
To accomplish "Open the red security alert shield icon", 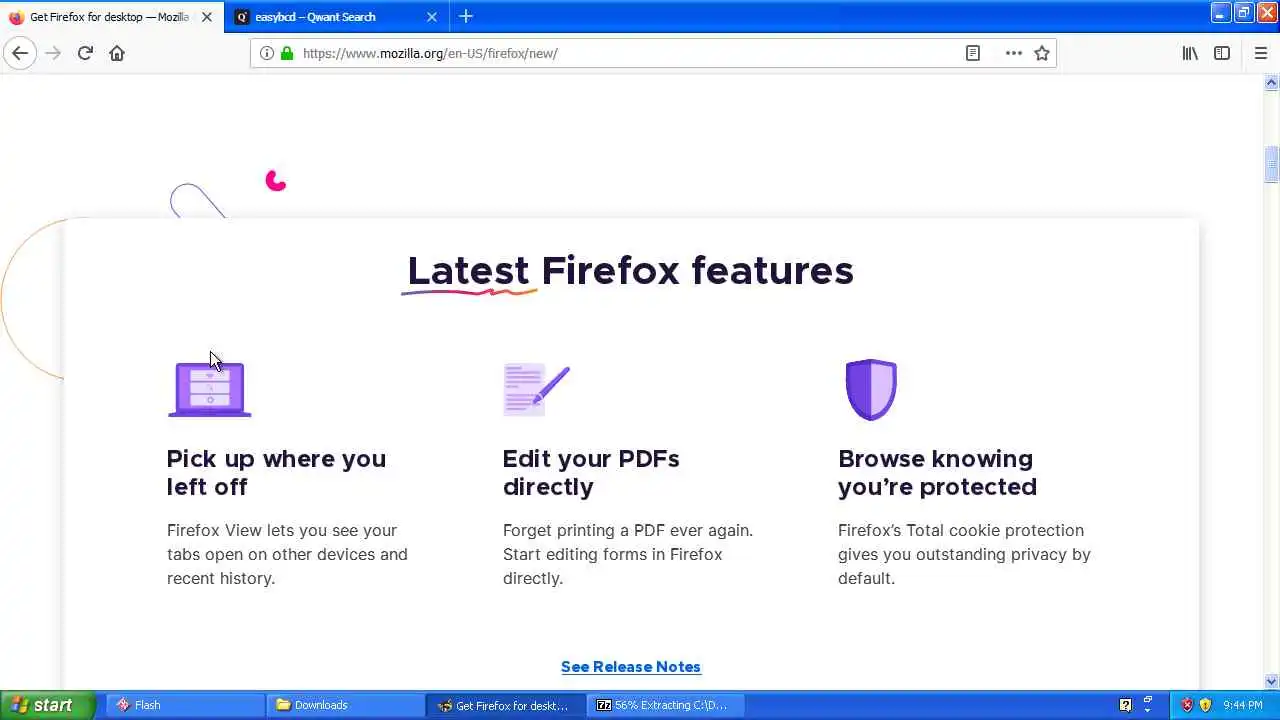I will point(1187,705).
